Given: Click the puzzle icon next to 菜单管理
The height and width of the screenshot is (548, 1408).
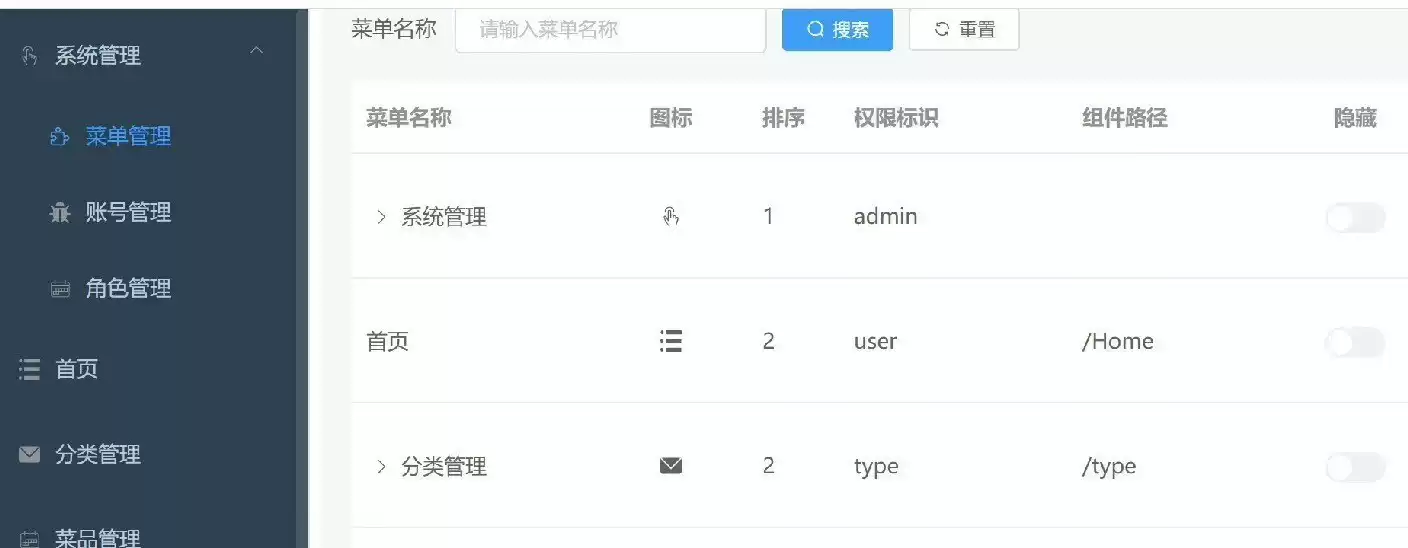Looking at the screenshot, I should click(x=59, y=137).
